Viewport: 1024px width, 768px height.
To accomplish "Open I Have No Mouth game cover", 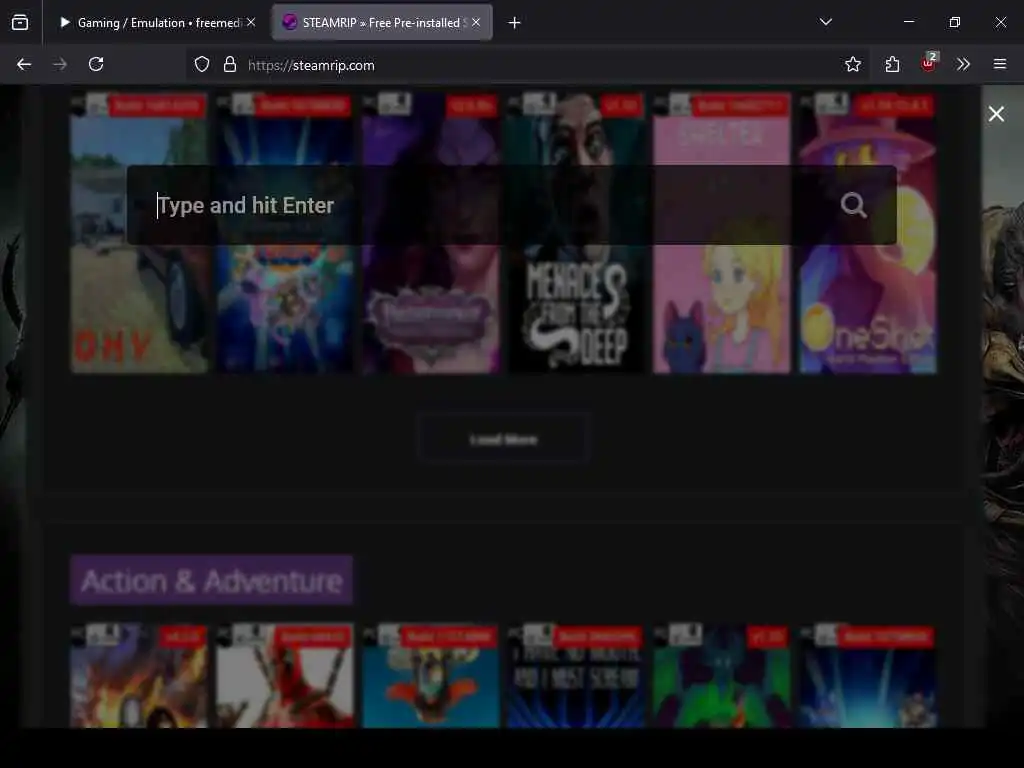I will [x=577, y=676].
